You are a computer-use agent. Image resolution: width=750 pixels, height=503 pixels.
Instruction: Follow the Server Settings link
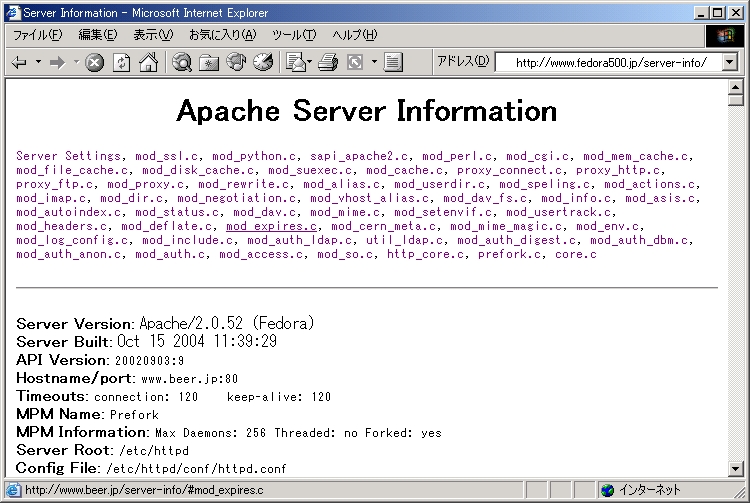(68, 156)
